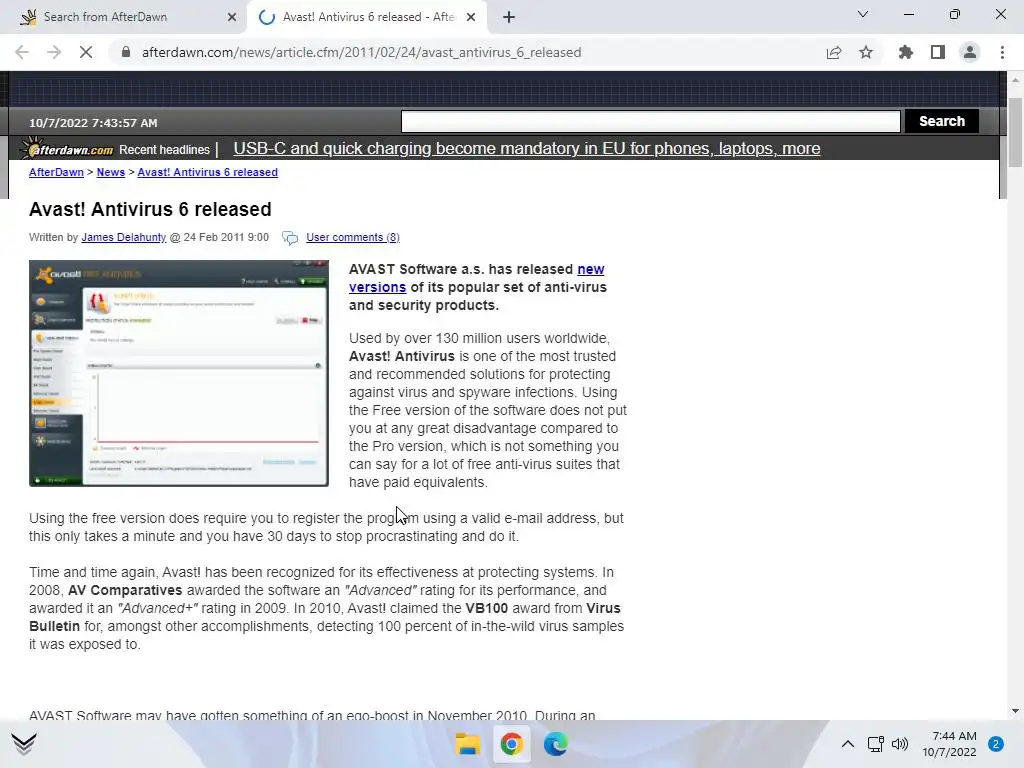The width and height of the screenshot is (1024, 768).
Task: Click the volume speaker tray icon
Action: 900,744
